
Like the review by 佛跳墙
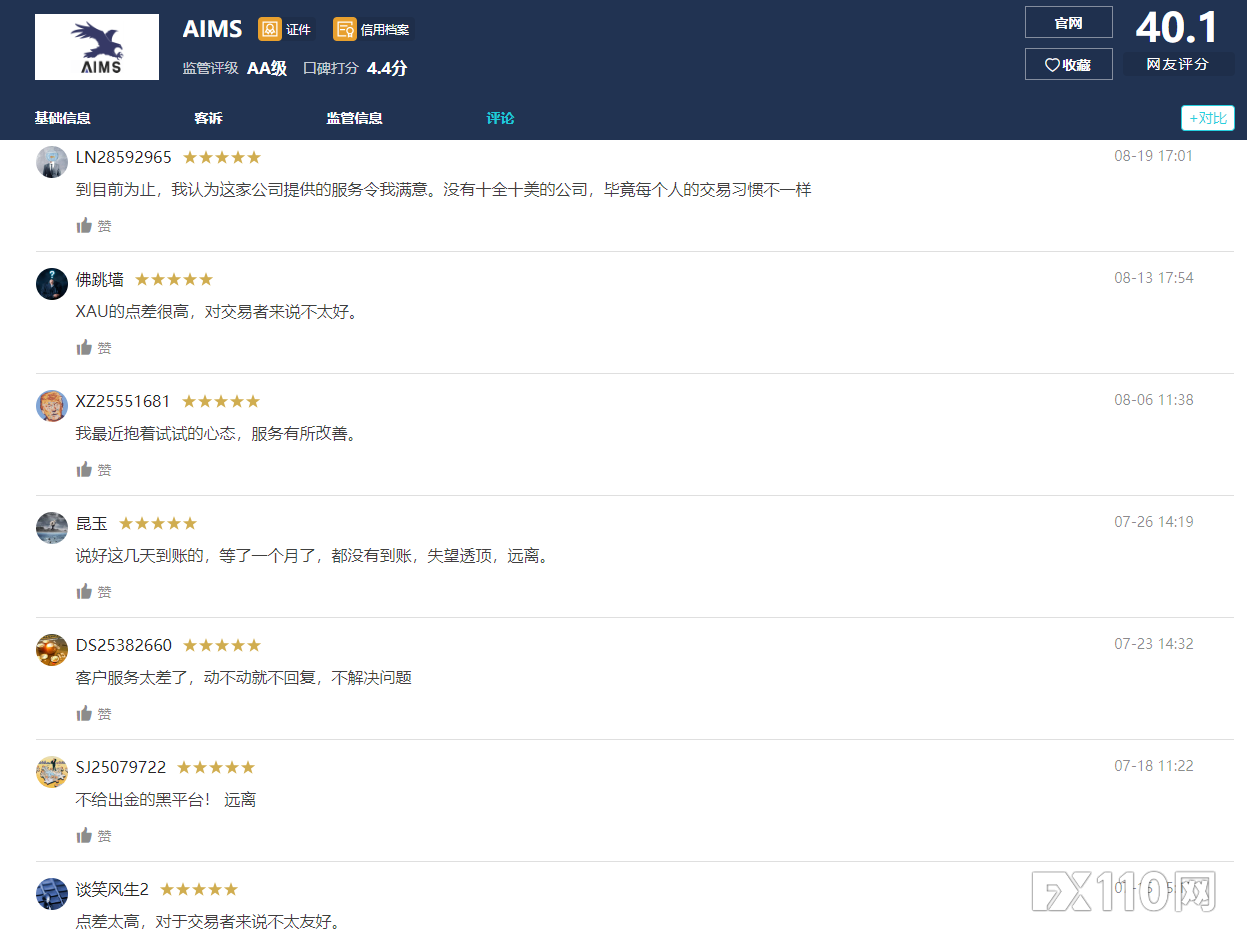pyautogui.click(x=94, y=348)
